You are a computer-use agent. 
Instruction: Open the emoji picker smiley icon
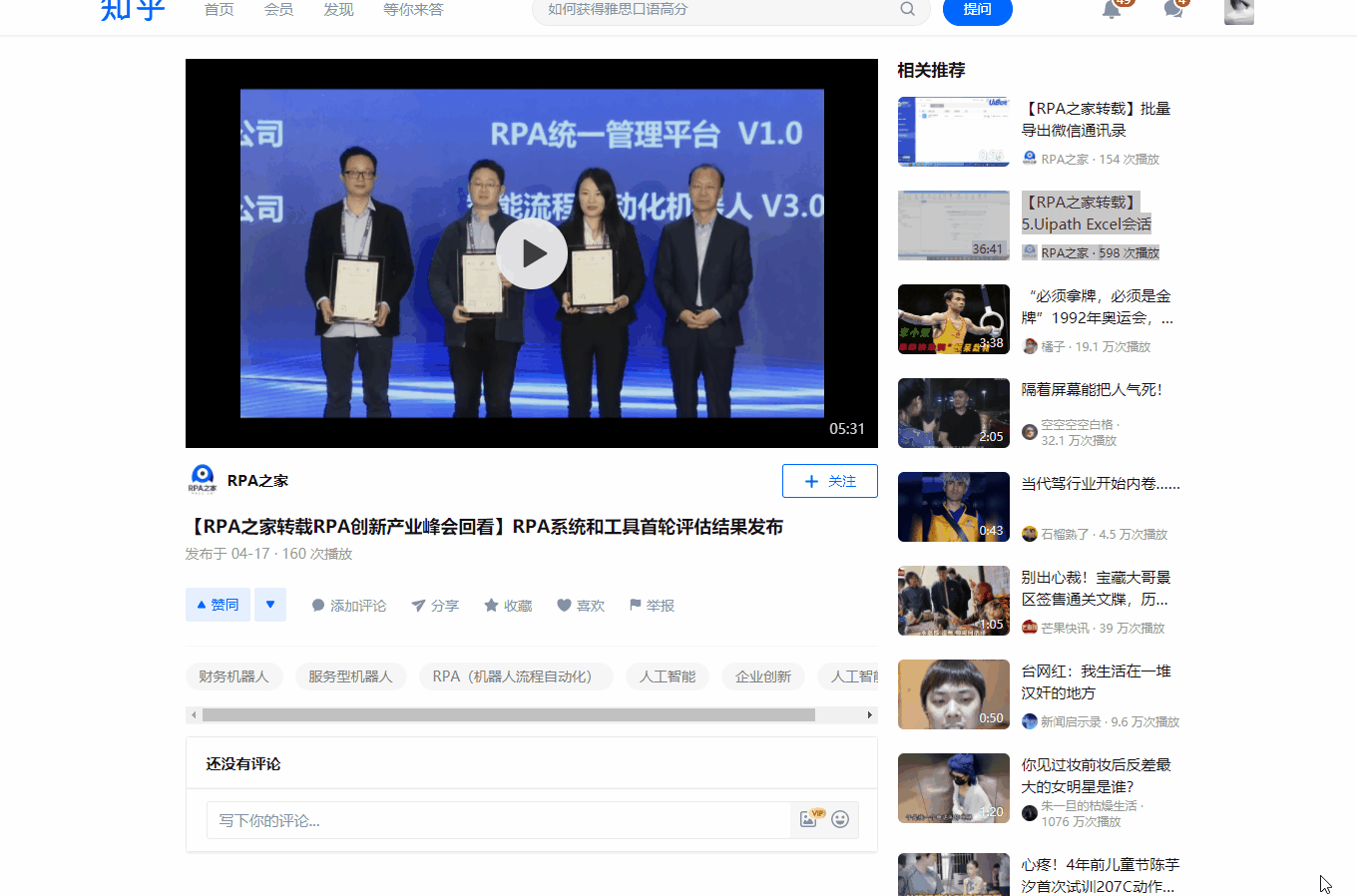point(840,819)
